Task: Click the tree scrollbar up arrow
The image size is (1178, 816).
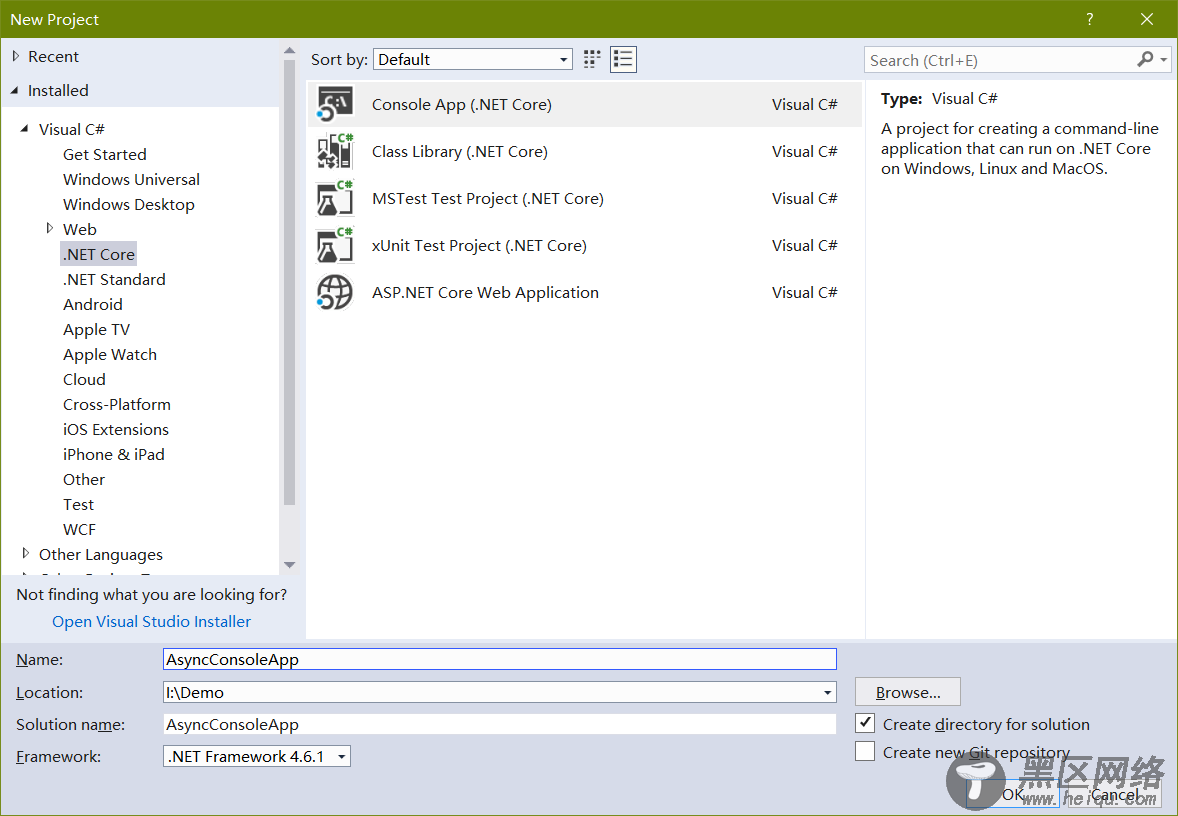Action: 289,51
